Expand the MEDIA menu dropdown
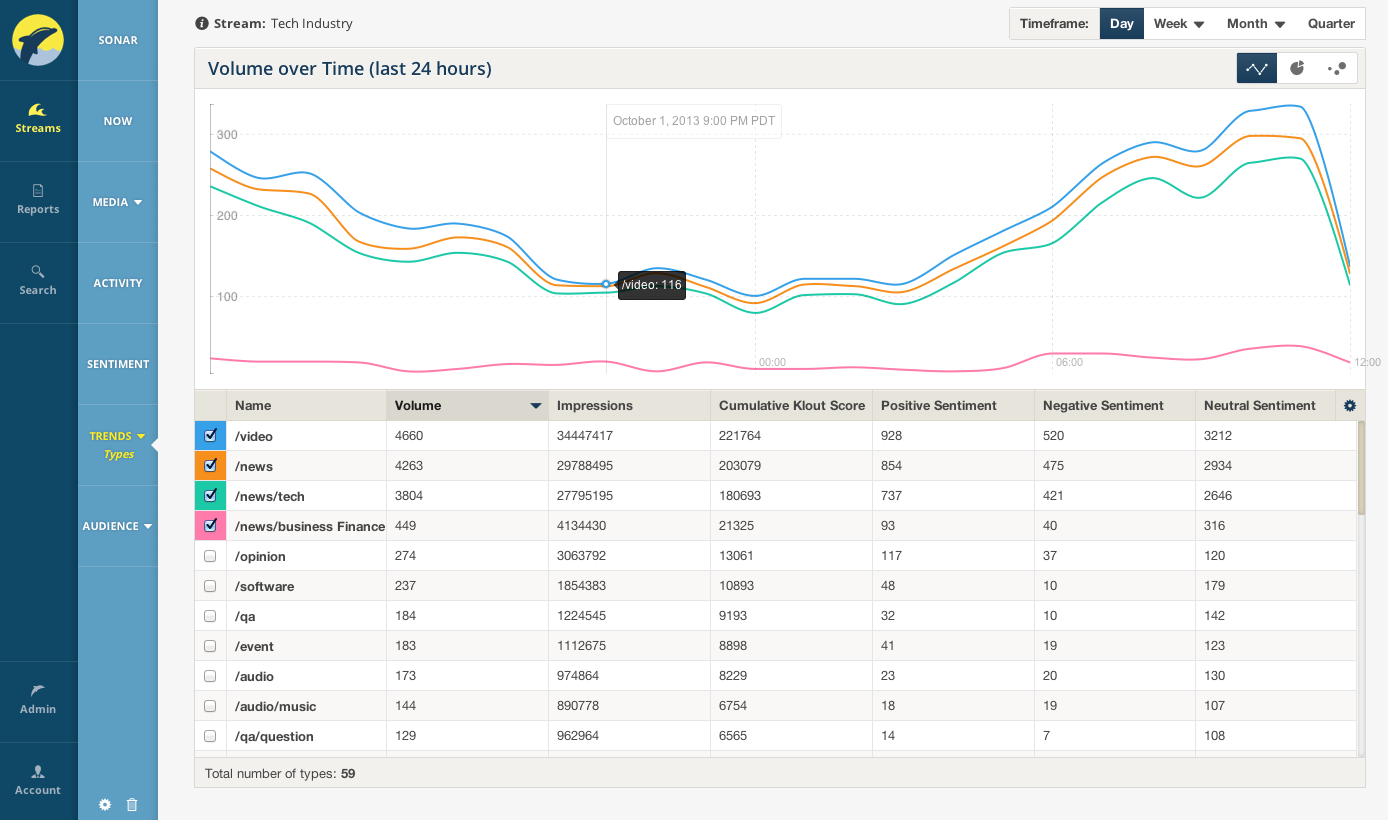Screen dimensions: 1388x820 (x=117, y=202)
